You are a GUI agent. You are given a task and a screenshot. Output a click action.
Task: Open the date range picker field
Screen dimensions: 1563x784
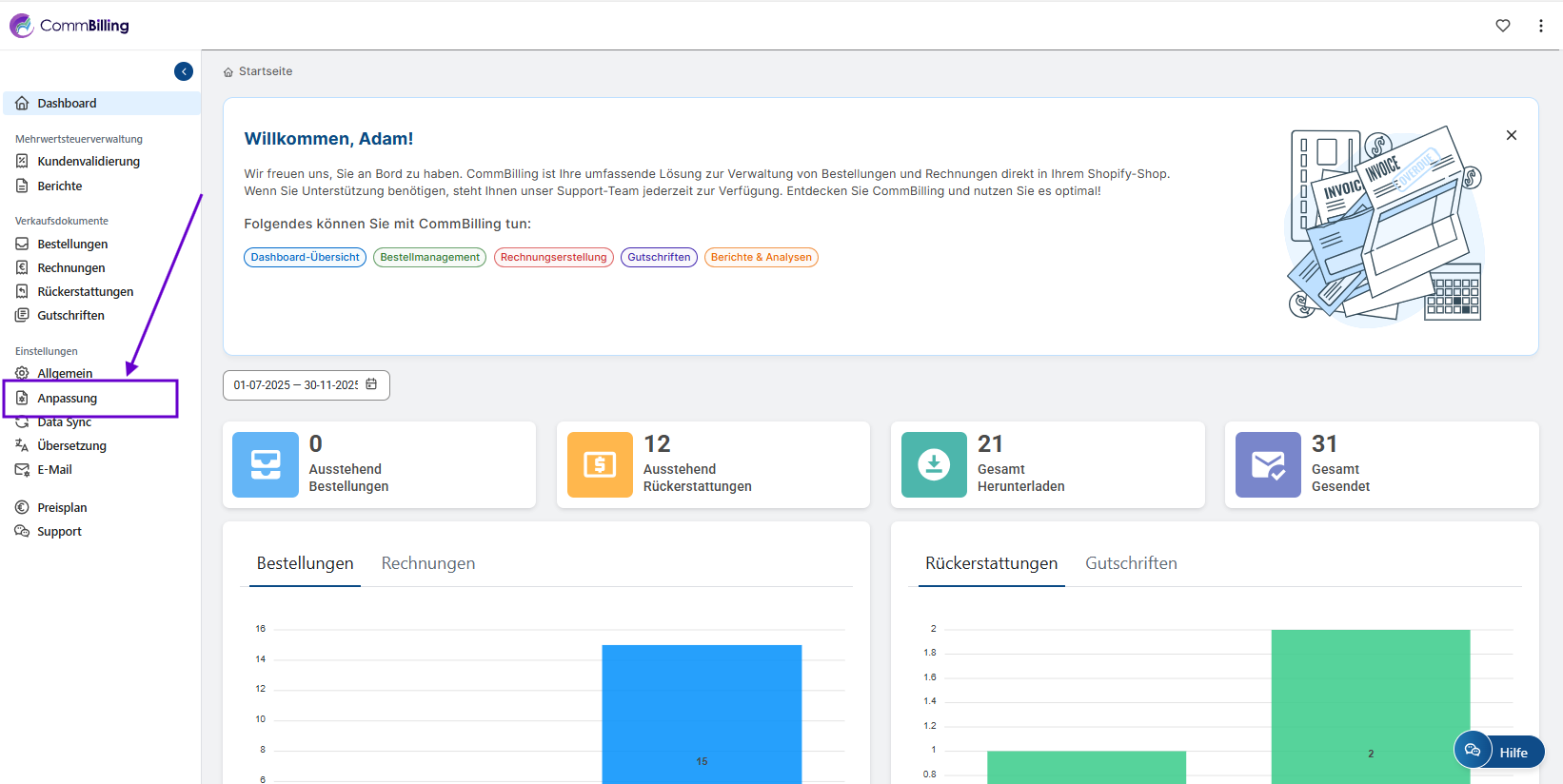pyautogui.click(x=297, y=385)
